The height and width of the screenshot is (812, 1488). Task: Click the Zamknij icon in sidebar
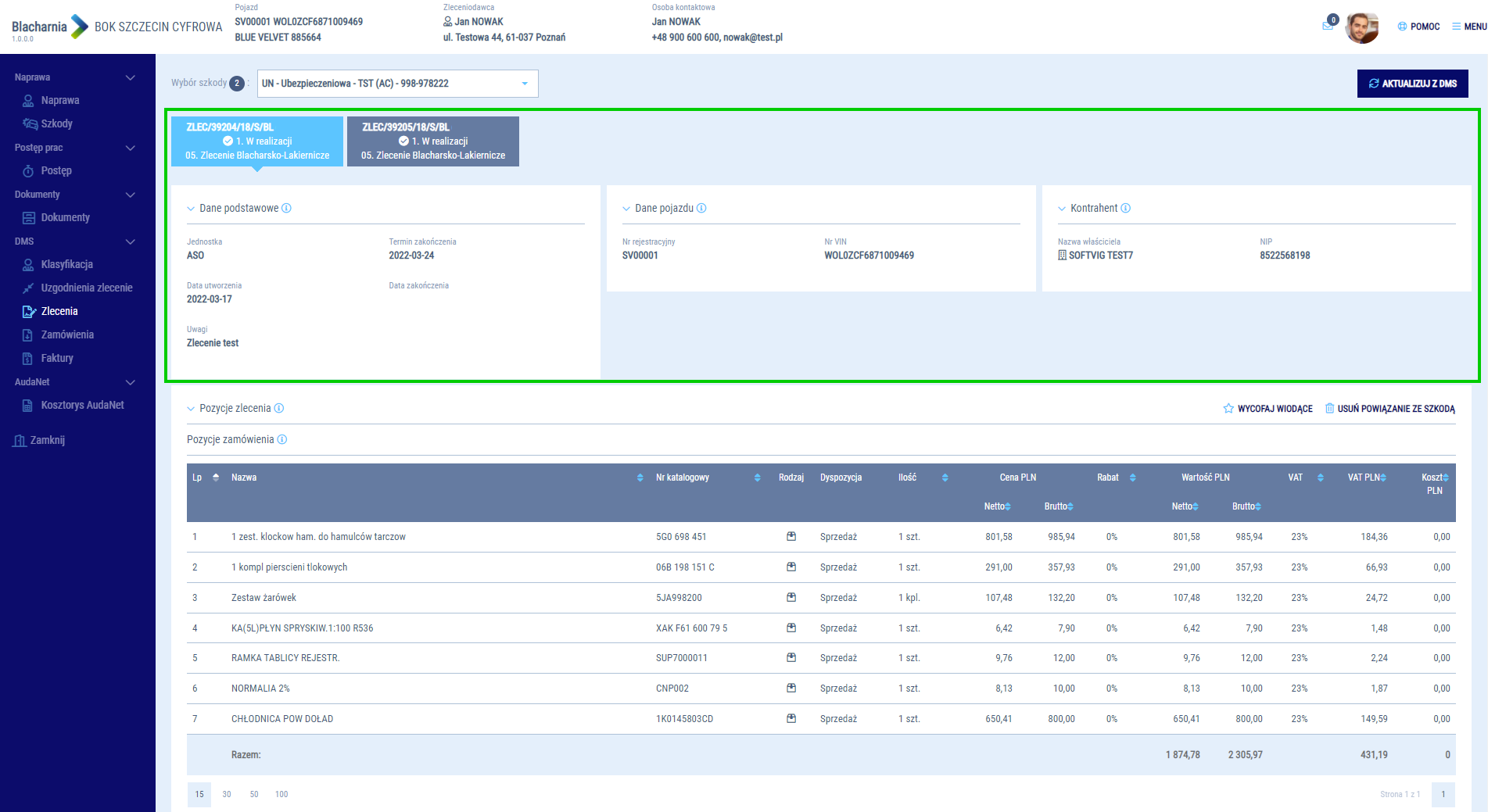20,441
